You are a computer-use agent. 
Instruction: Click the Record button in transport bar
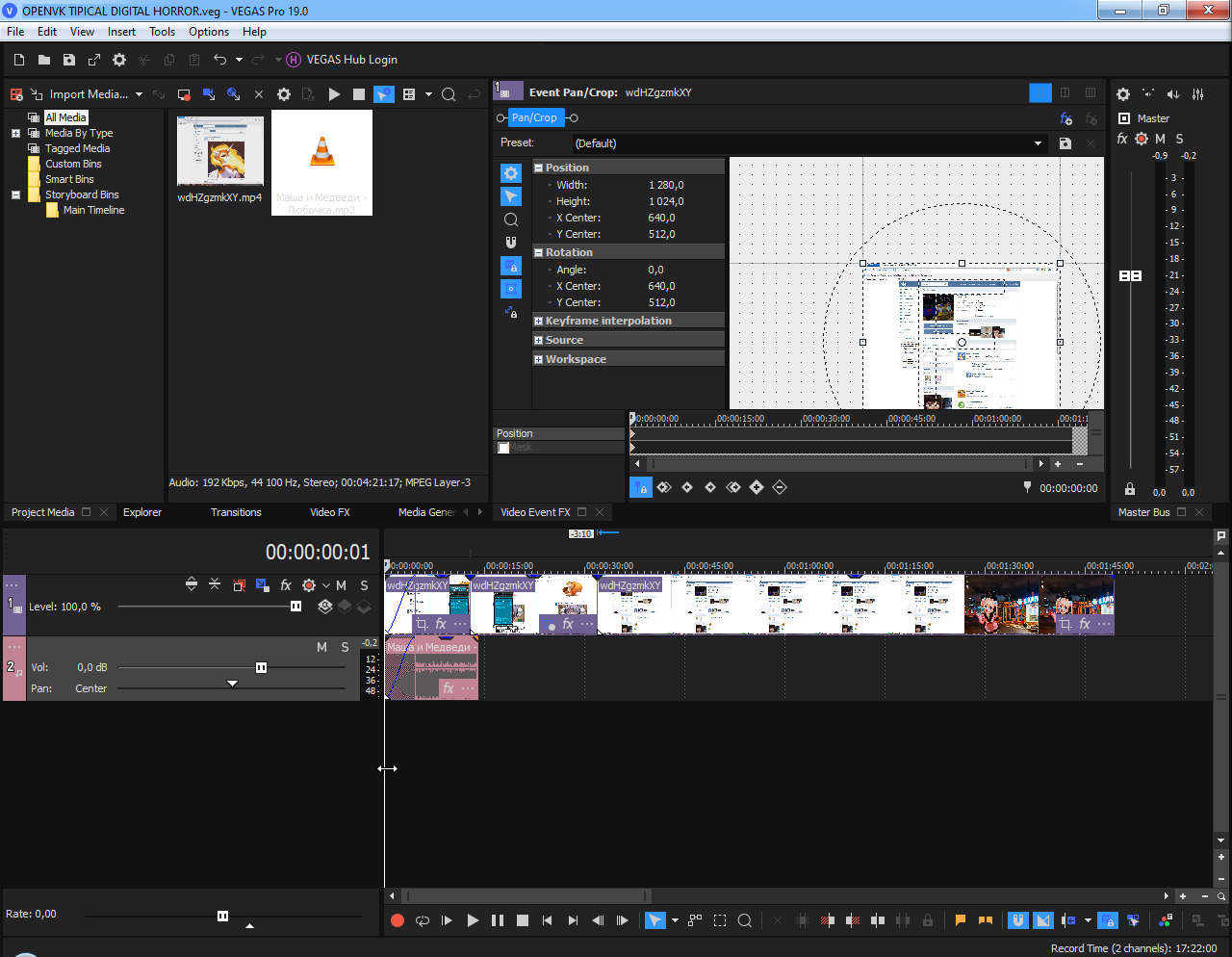(x=397, y=920)
